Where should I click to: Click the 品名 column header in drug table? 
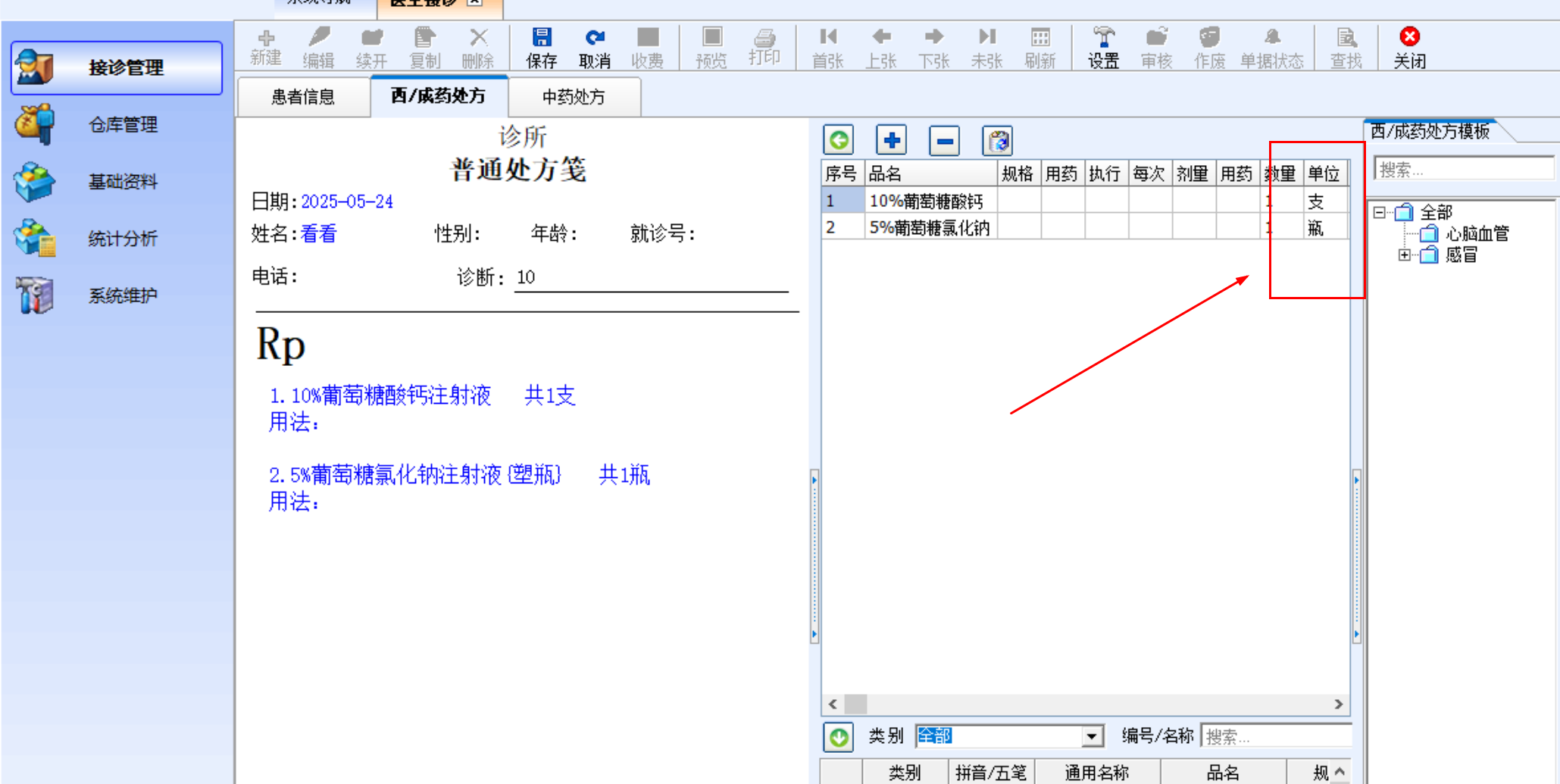931,174
